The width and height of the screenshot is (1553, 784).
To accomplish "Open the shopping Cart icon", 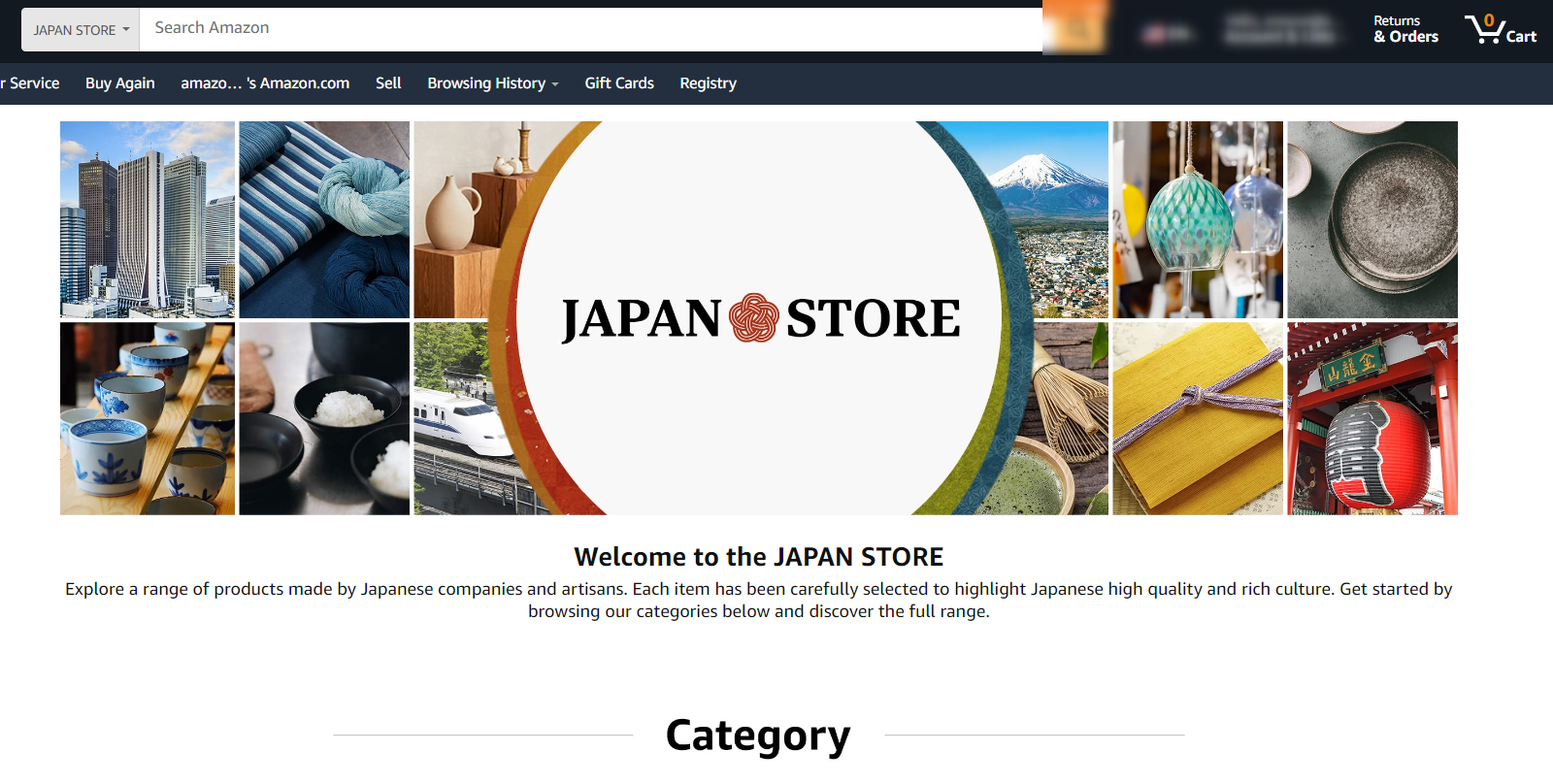I will (1501, 29).
